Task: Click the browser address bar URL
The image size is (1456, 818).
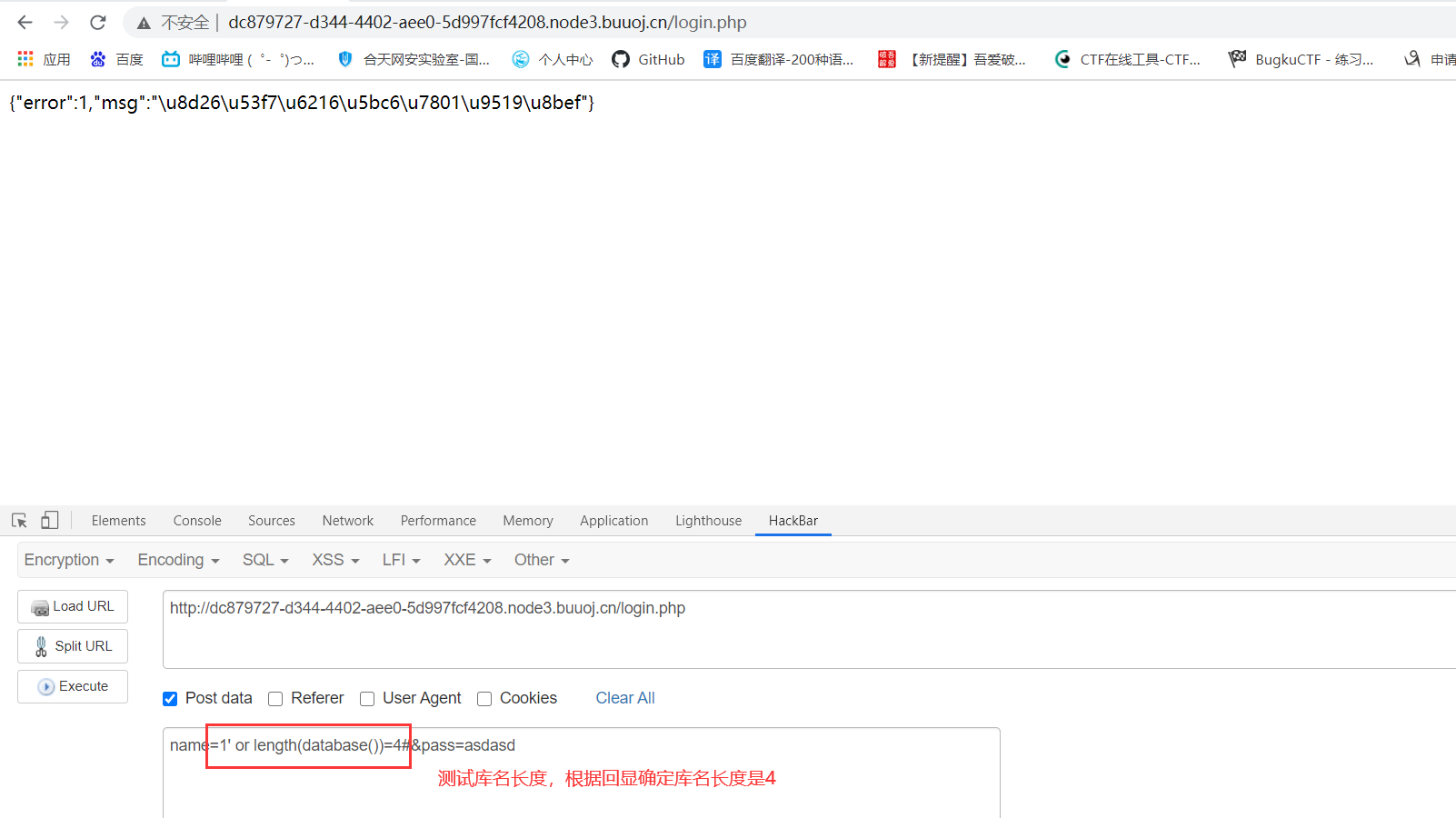Action: [x=487, y=22]
